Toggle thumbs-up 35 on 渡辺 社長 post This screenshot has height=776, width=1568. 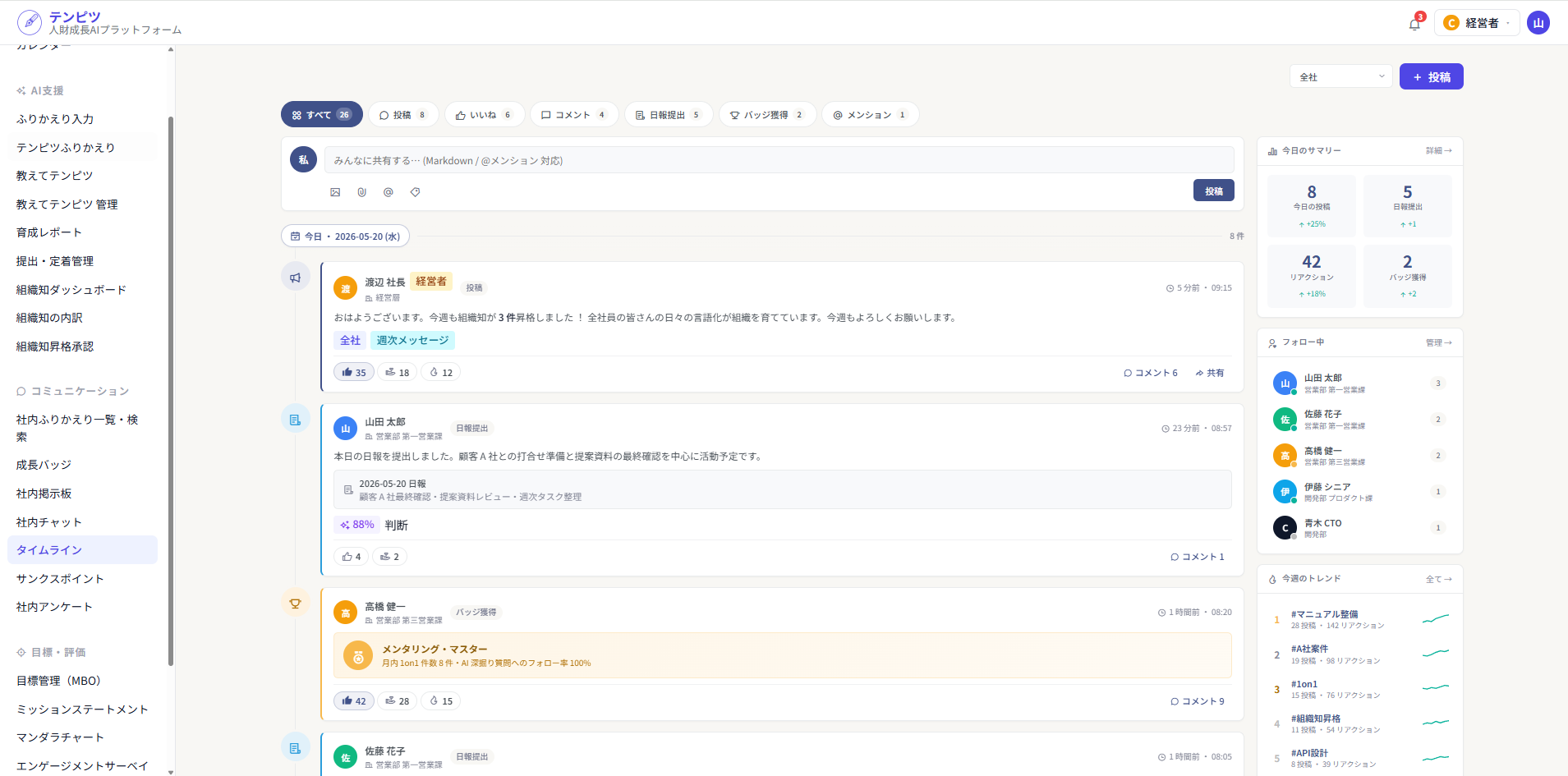[x=354, y=373]
